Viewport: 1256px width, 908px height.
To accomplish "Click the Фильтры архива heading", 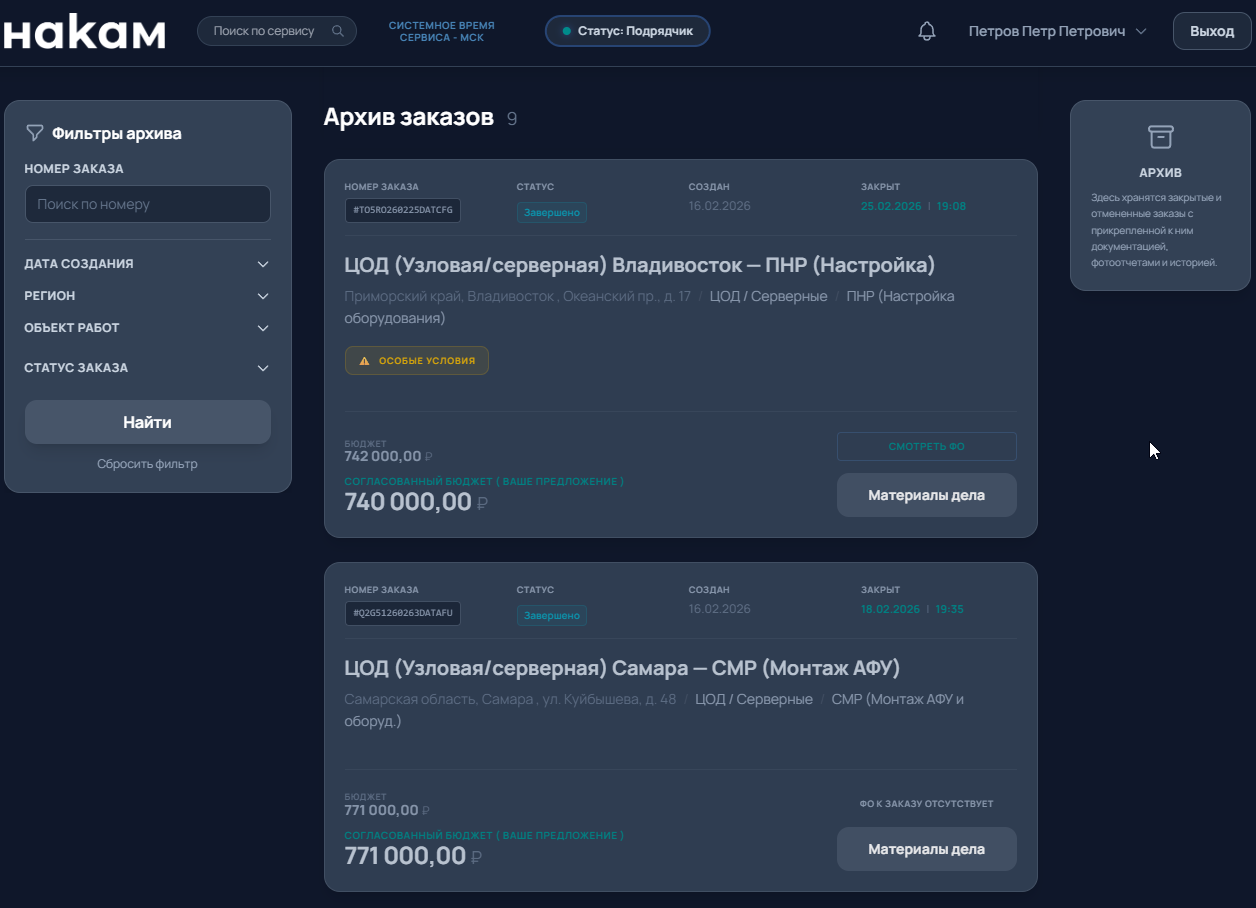I will pyautogui.click(x=117, y=133).
